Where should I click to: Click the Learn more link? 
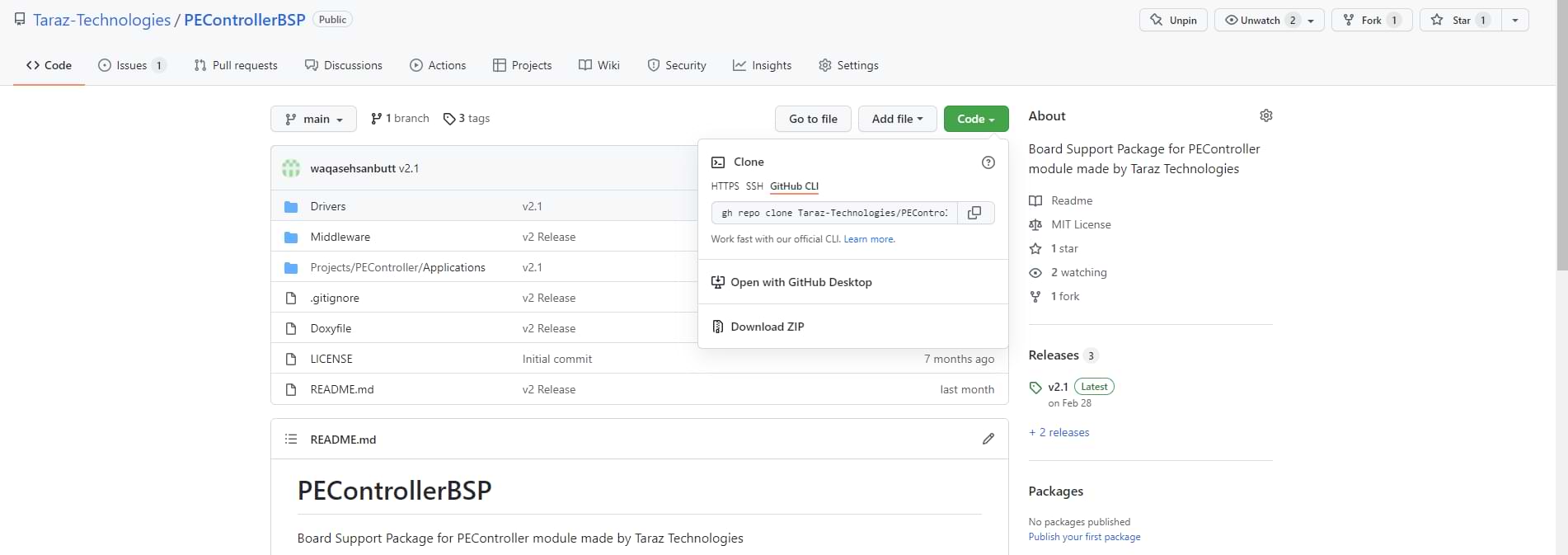tap(869, 239)
